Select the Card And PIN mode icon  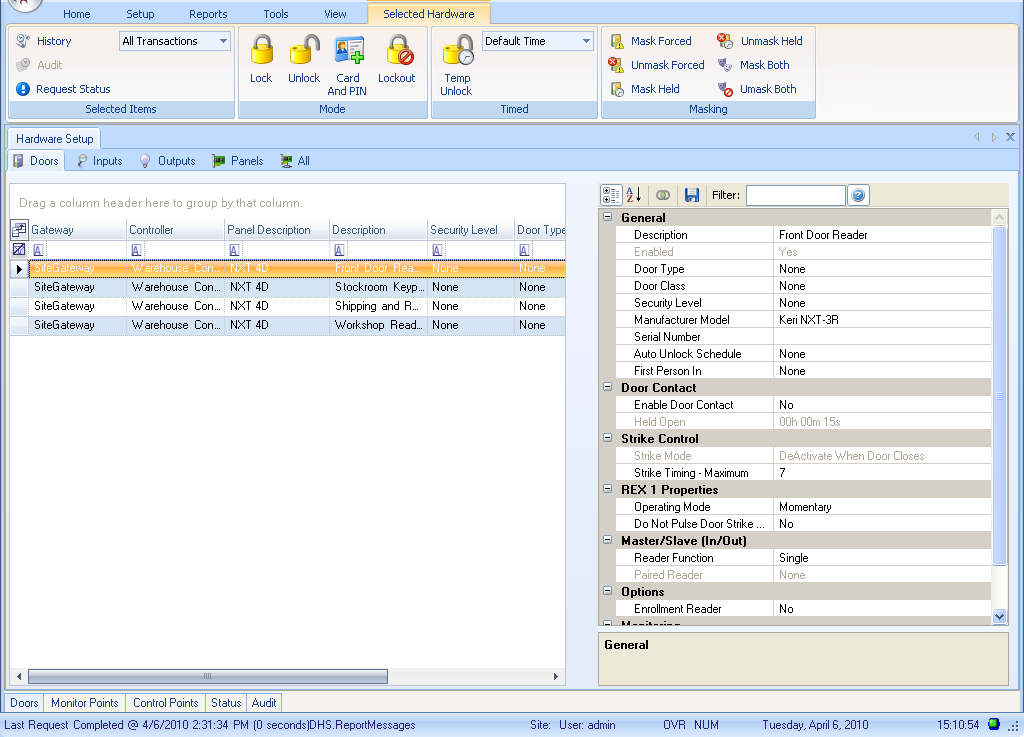(x=348, y=52)
